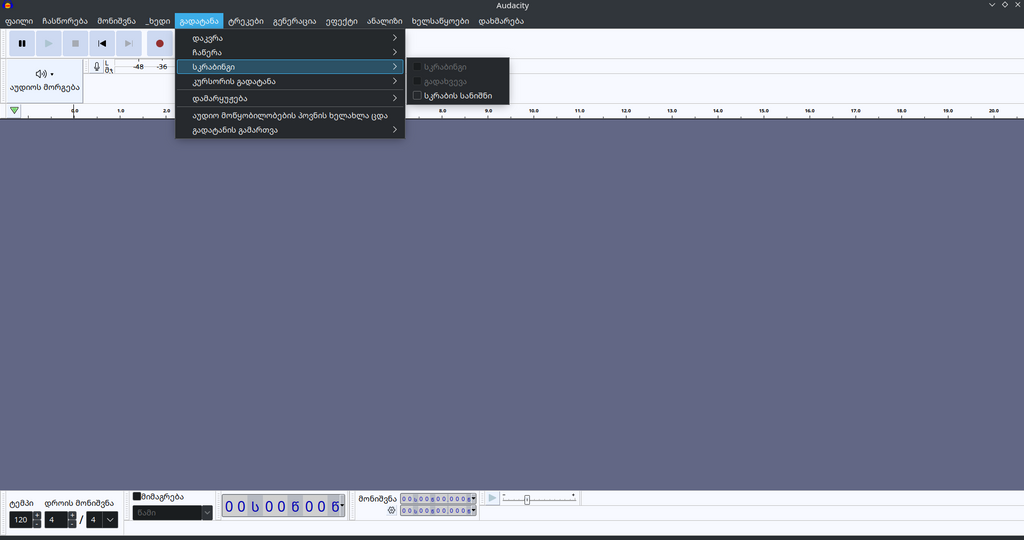Viewport: 1024px width, 540px height.
Task: Click the play-at-speed button at the bottom
Action: [492, 498]
